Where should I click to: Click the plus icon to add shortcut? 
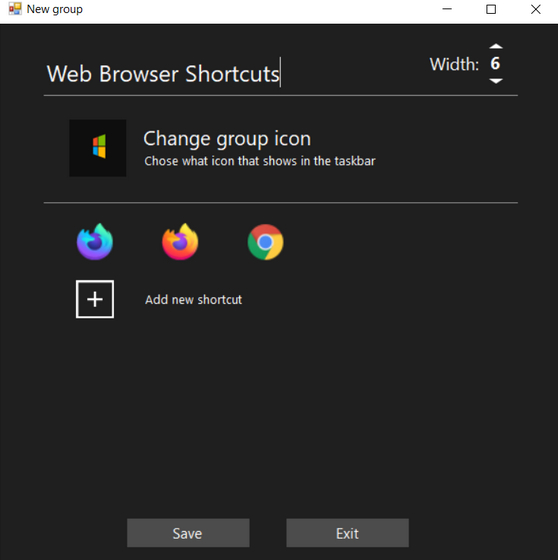[95, 299]
